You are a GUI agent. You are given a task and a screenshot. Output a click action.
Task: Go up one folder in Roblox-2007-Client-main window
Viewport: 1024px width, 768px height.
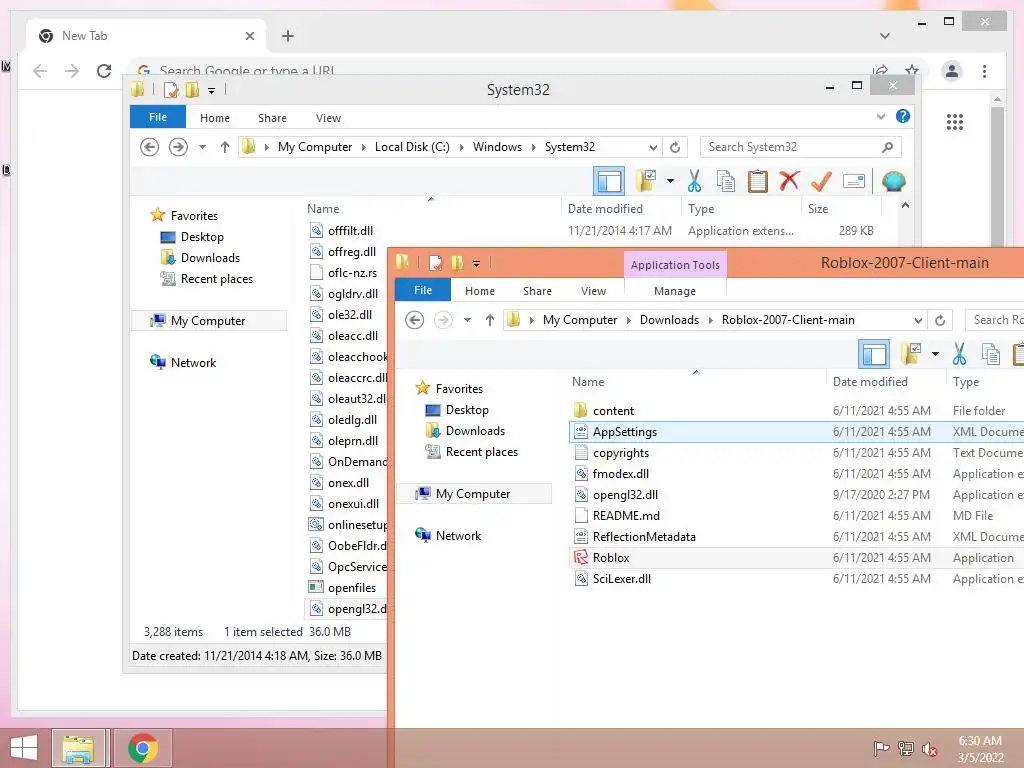point(490,320)
